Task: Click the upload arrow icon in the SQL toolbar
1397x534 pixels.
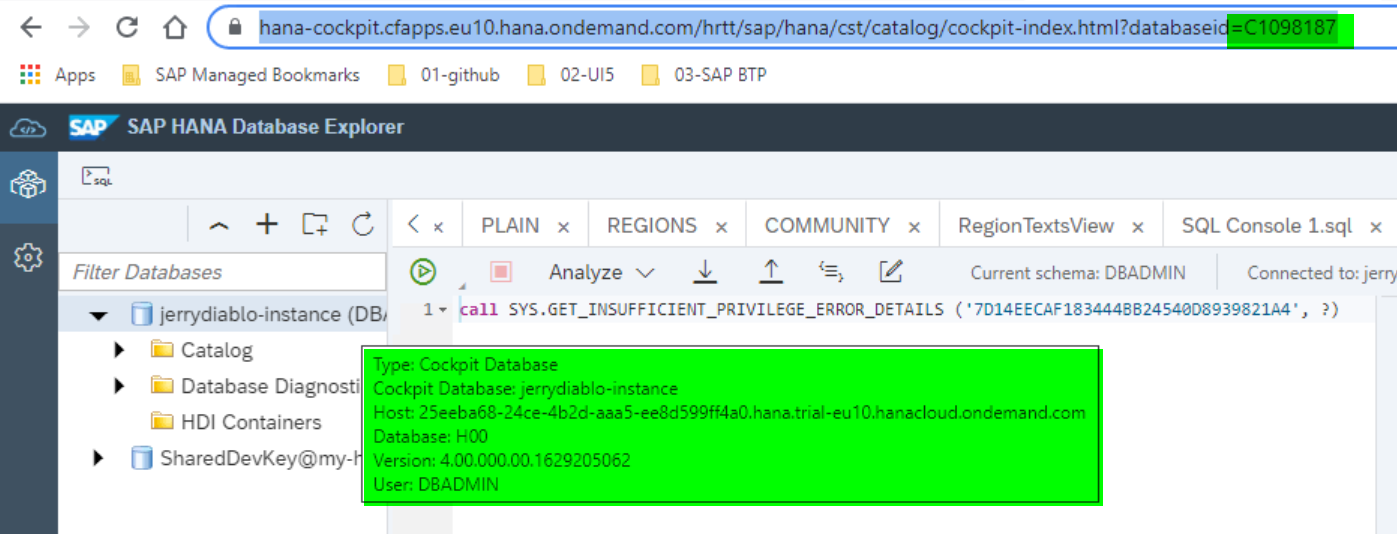Action: [770, 271]
